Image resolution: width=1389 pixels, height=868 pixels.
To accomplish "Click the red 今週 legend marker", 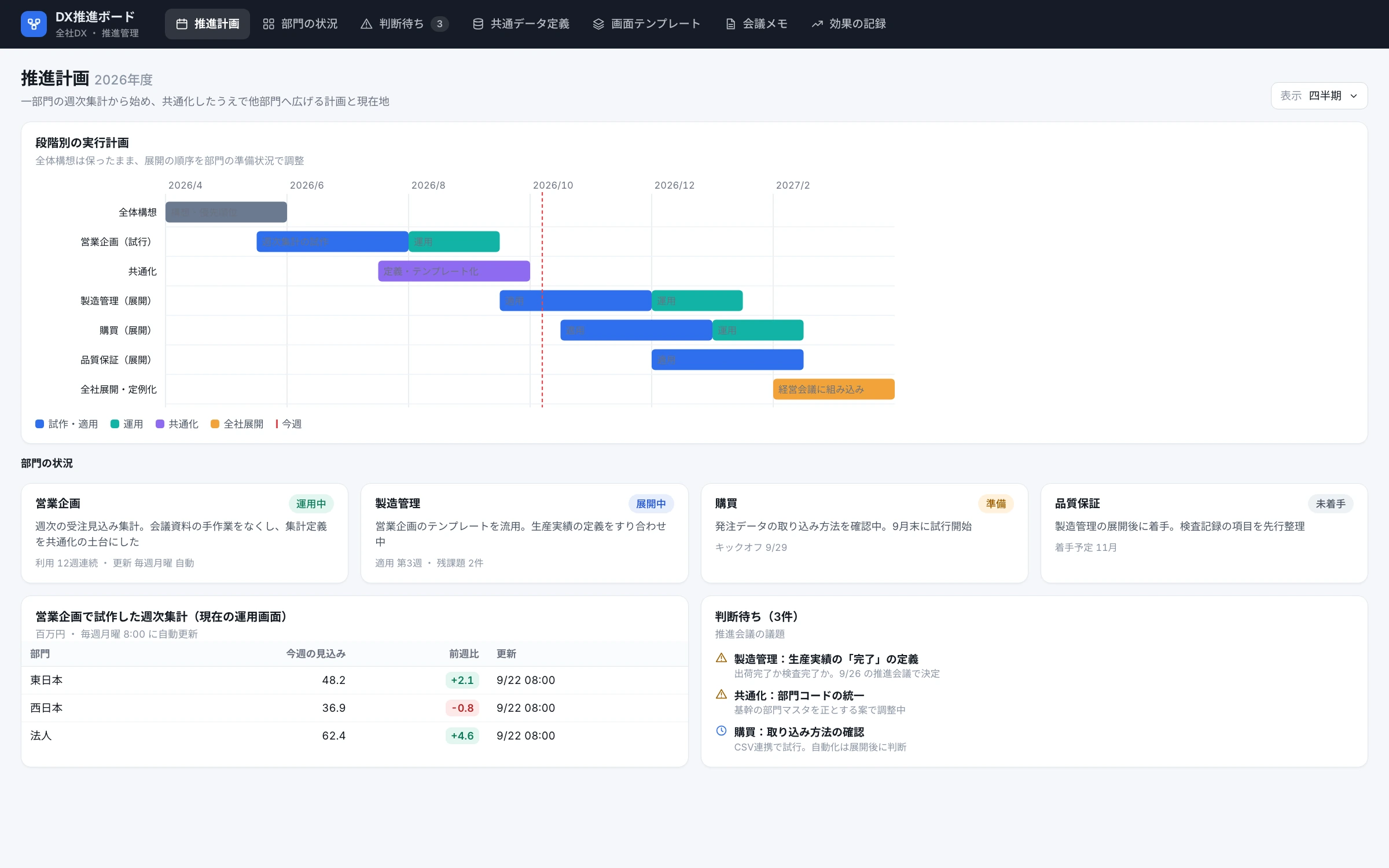I will tap(277, 424).
